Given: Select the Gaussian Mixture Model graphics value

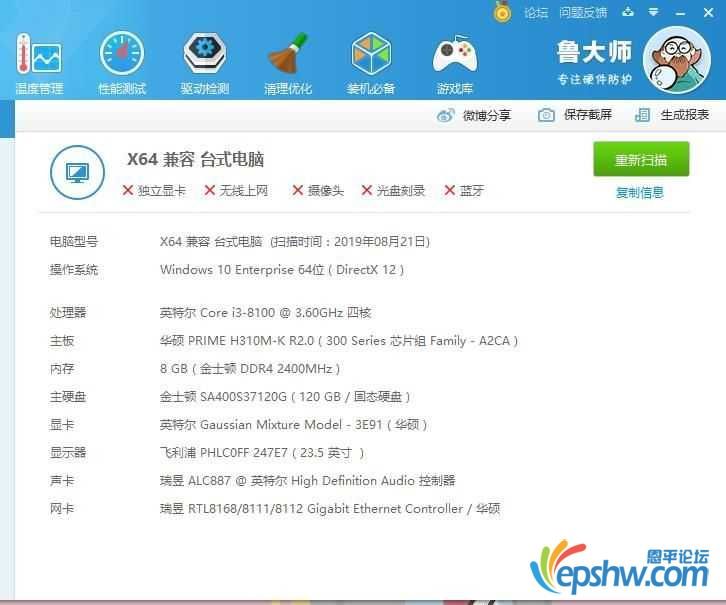Looking at the screenshot, I should click(293, 425).
